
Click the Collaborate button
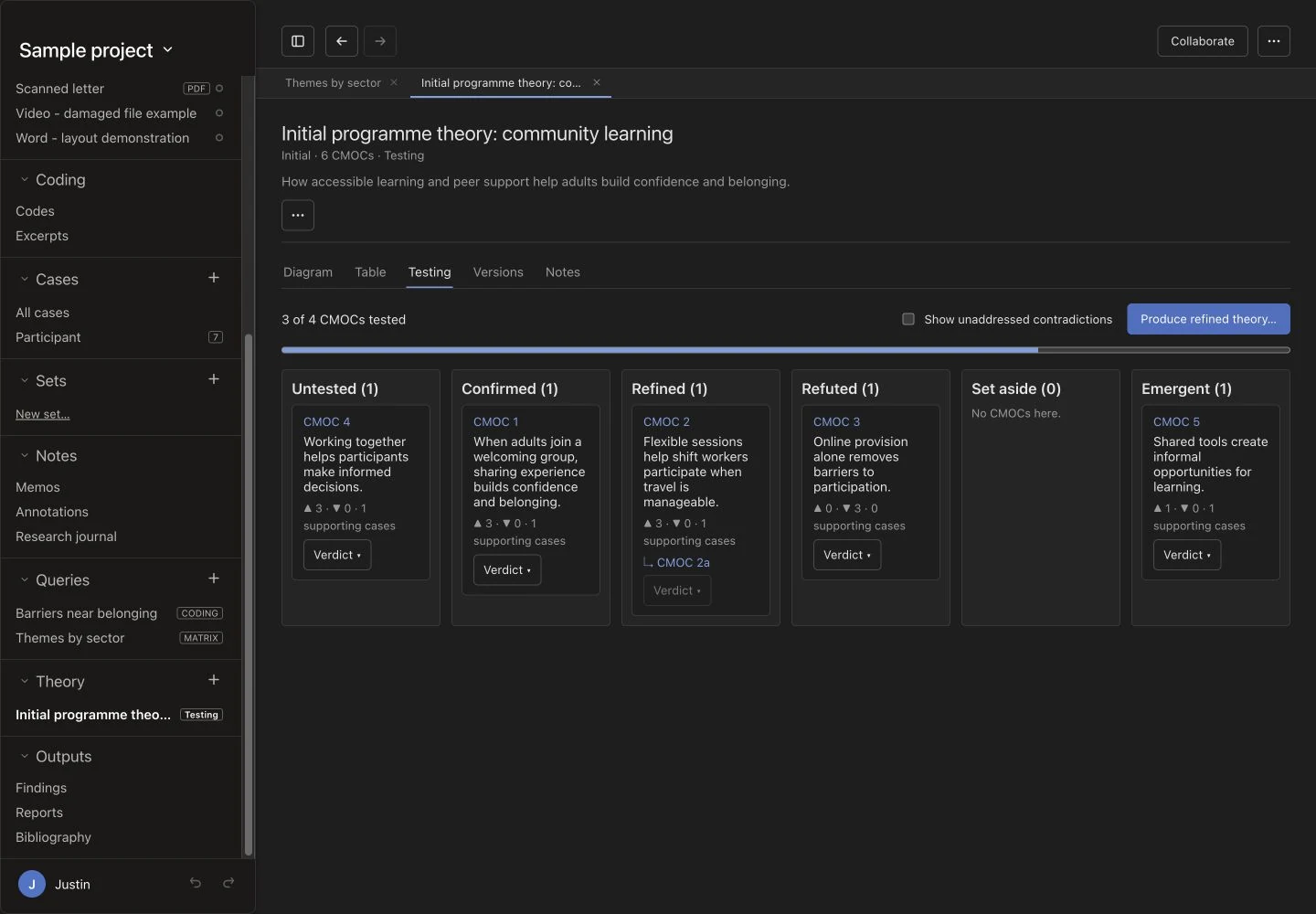pos(1203,41)
